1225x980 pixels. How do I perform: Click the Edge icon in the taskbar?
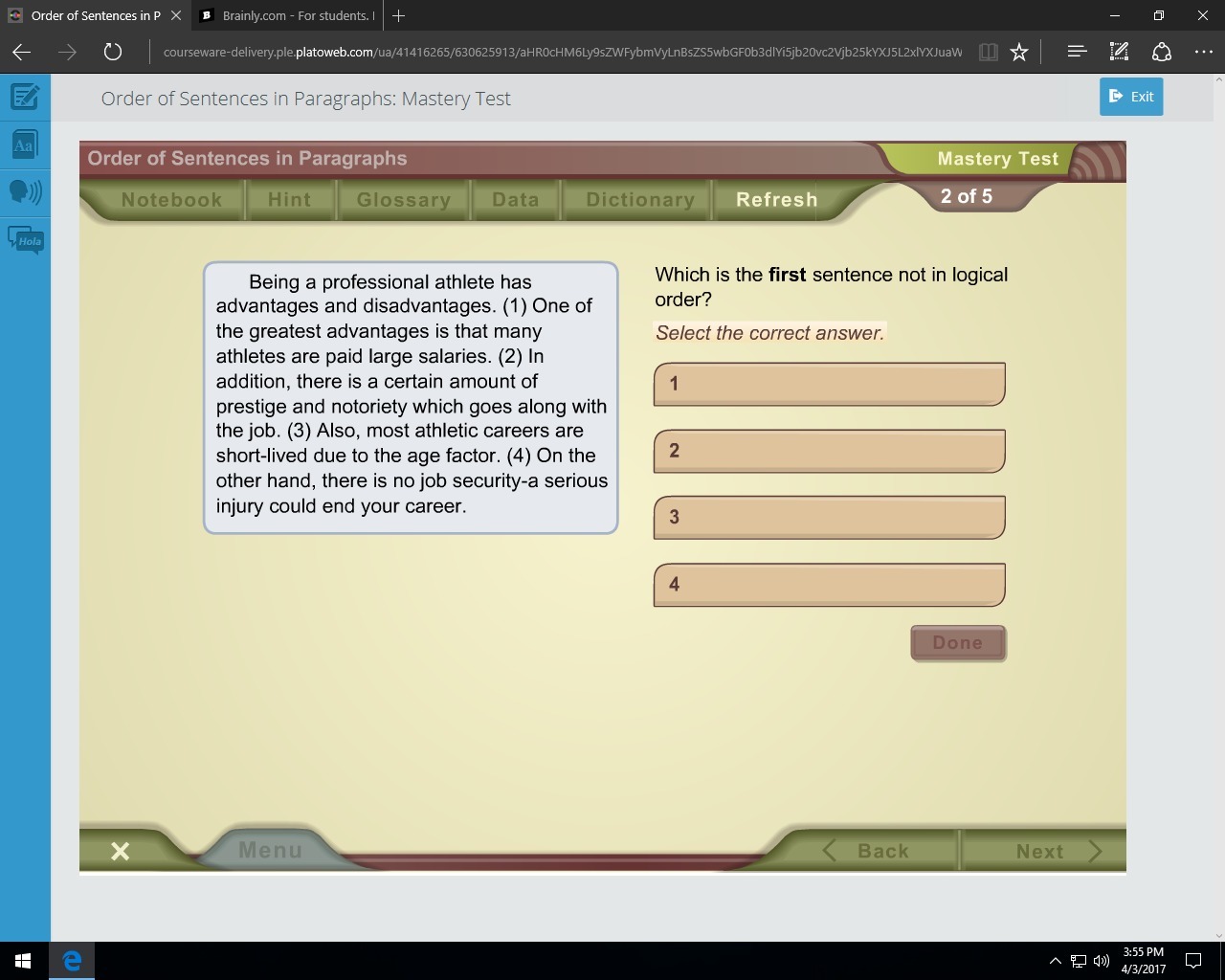71,961
